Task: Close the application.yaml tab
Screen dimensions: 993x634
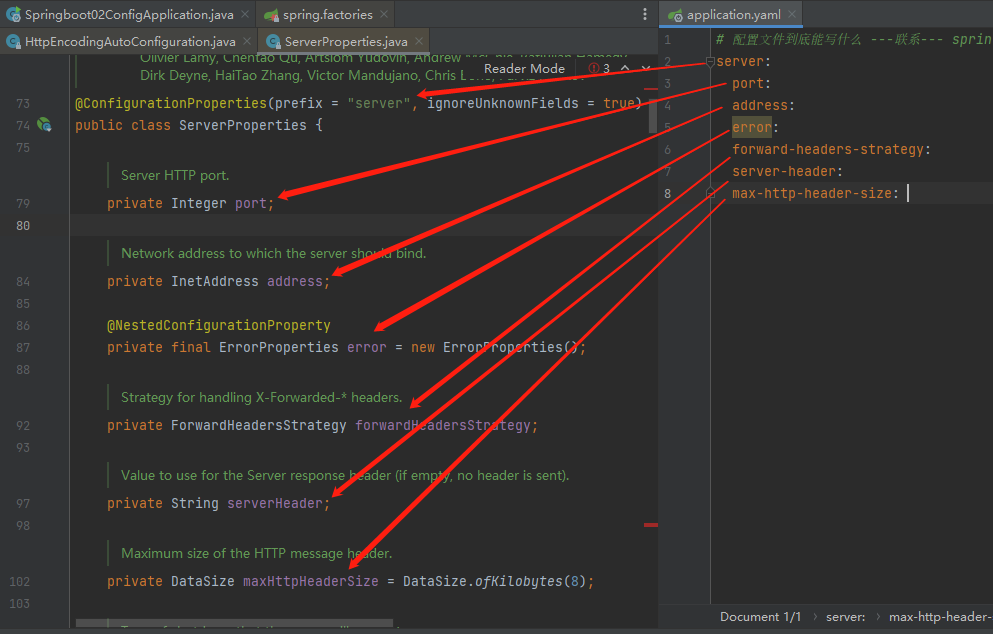Action: tap(792, 14)
